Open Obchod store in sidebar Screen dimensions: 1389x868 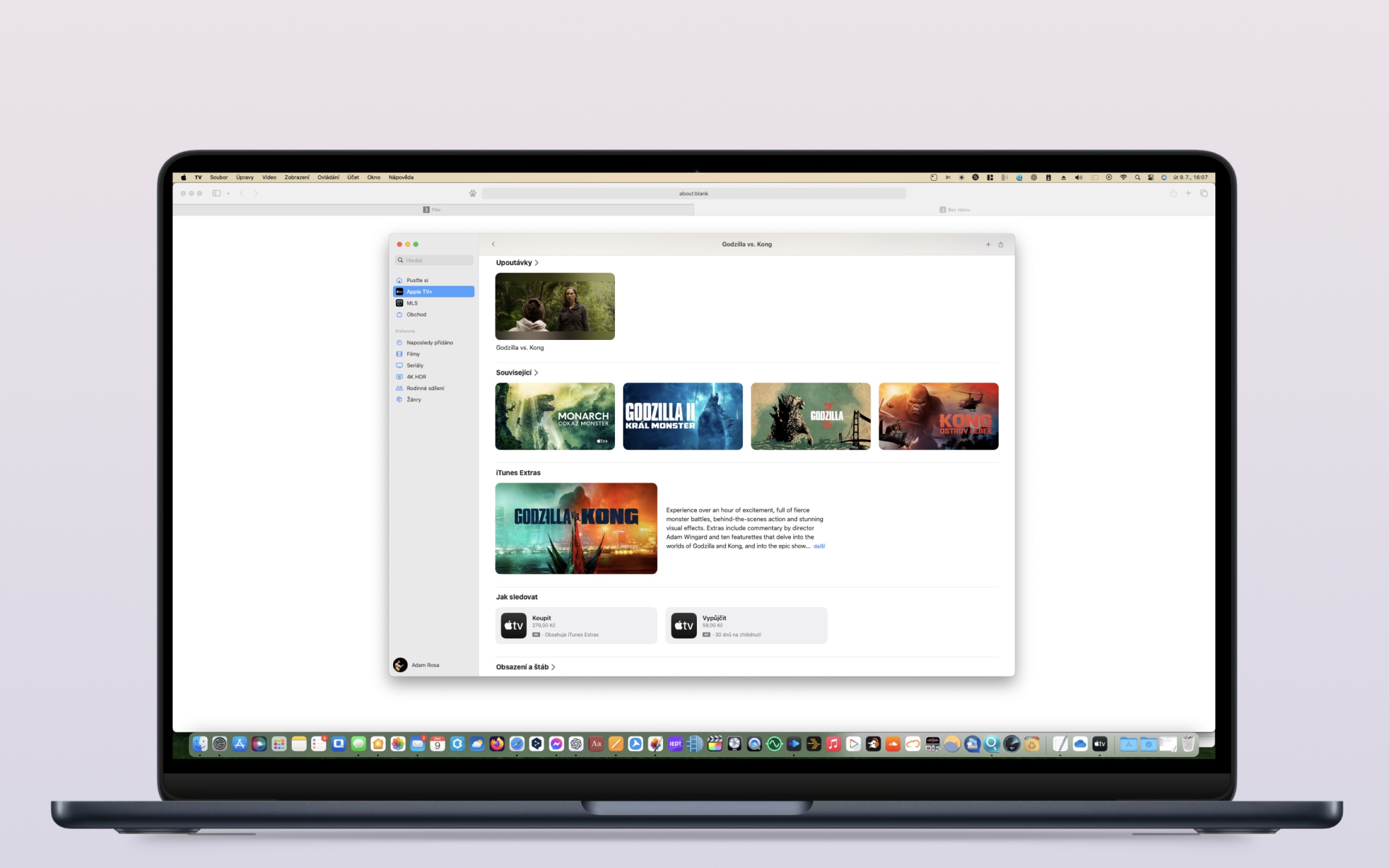click(416, 315)
